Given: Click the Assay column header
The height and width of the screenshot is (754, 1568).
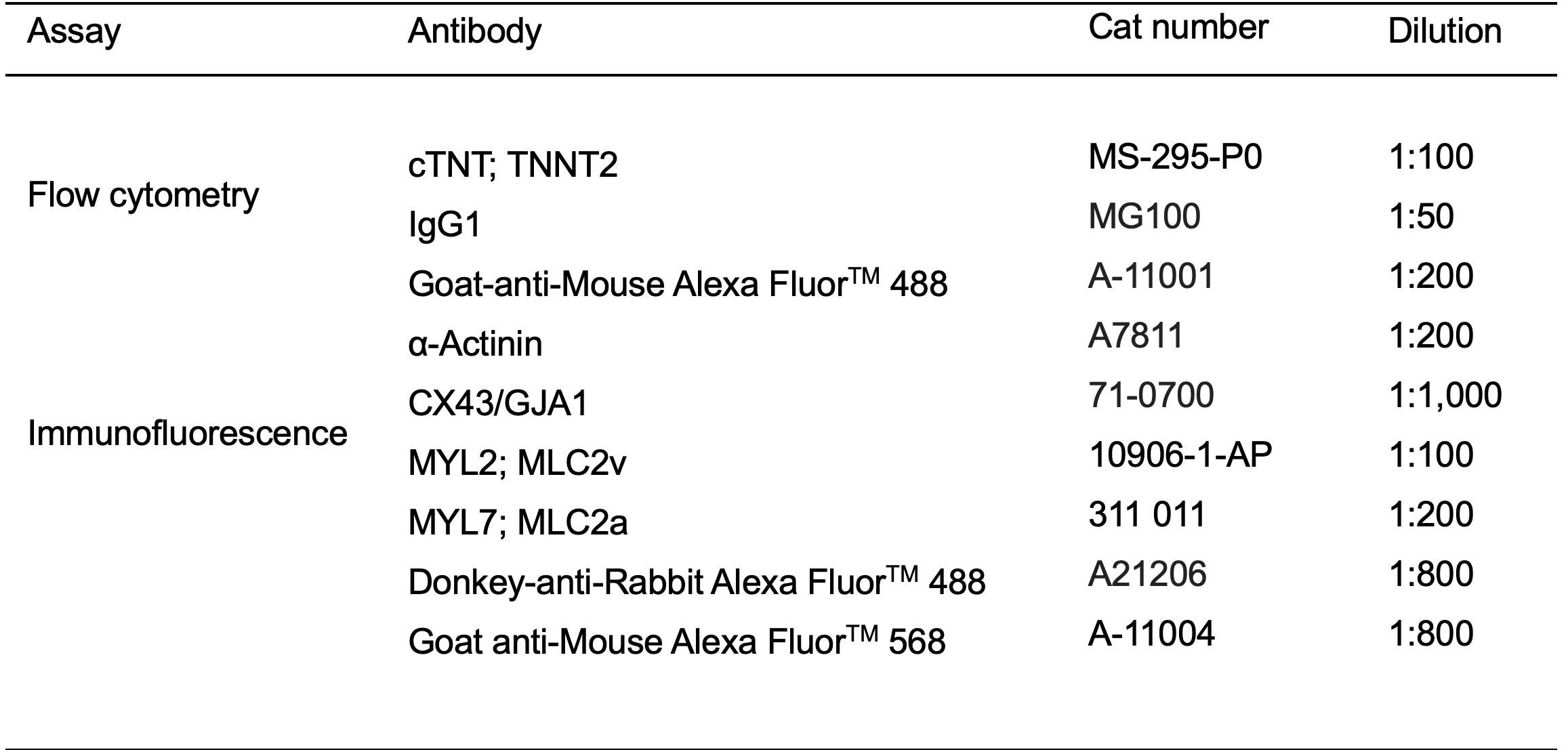Looking at the screenshot, I should pos(73,32).
